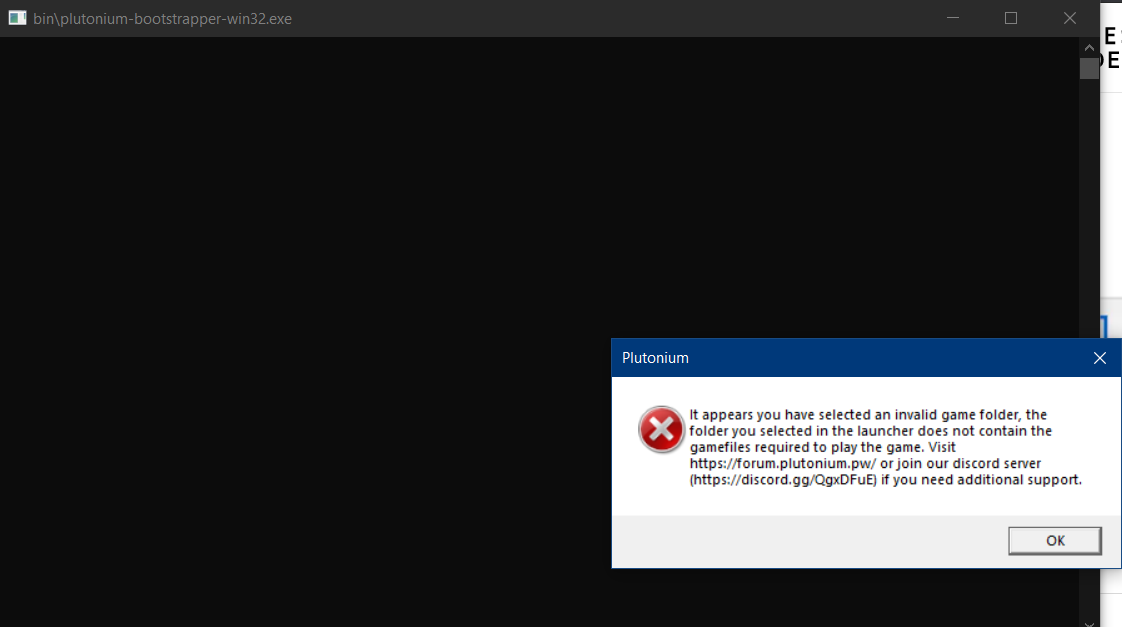Close the plutonium-bootstrapper console window
The height and width of the screenshot is (627, 1122).
pos(1069,18)
